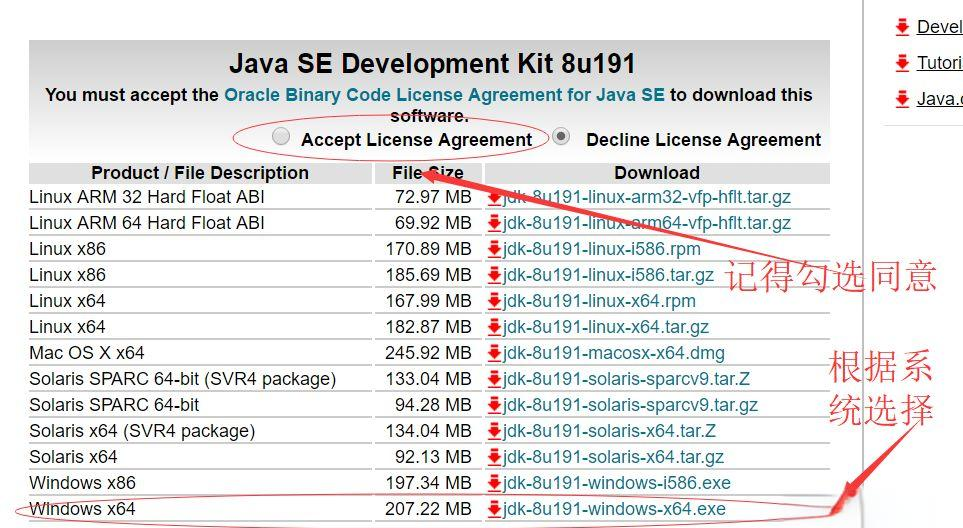Click the Linux ARM 64 Hard Float ABI row label

[x=147, y=223]
